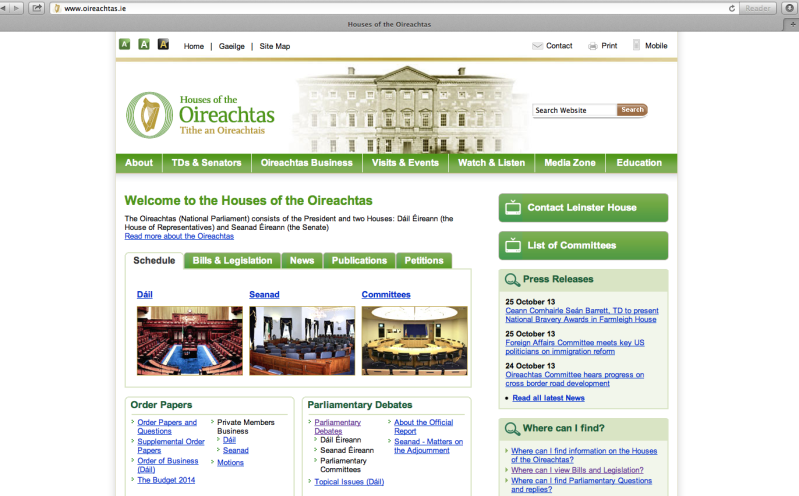
Task: Open the National Bravery Awards press release
Action: point(582,315)
